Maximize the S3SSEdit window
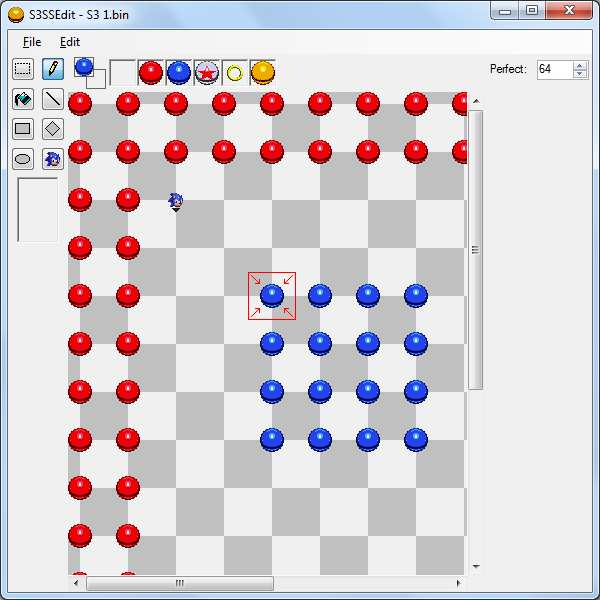600x600 pixels. 532,10
